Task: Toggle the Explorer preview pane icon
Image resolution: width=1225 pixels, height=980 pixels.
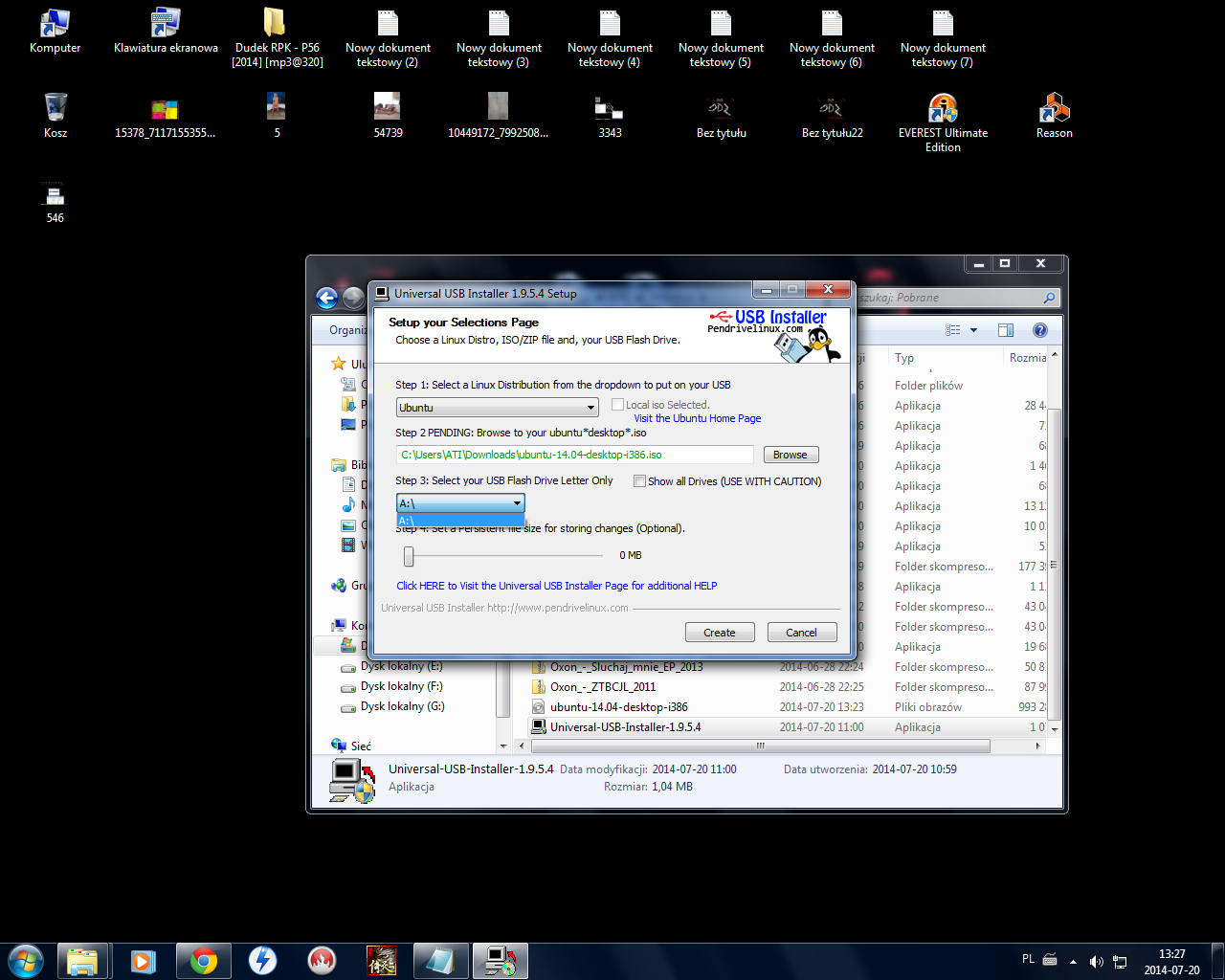Action: pos(1006,330)
